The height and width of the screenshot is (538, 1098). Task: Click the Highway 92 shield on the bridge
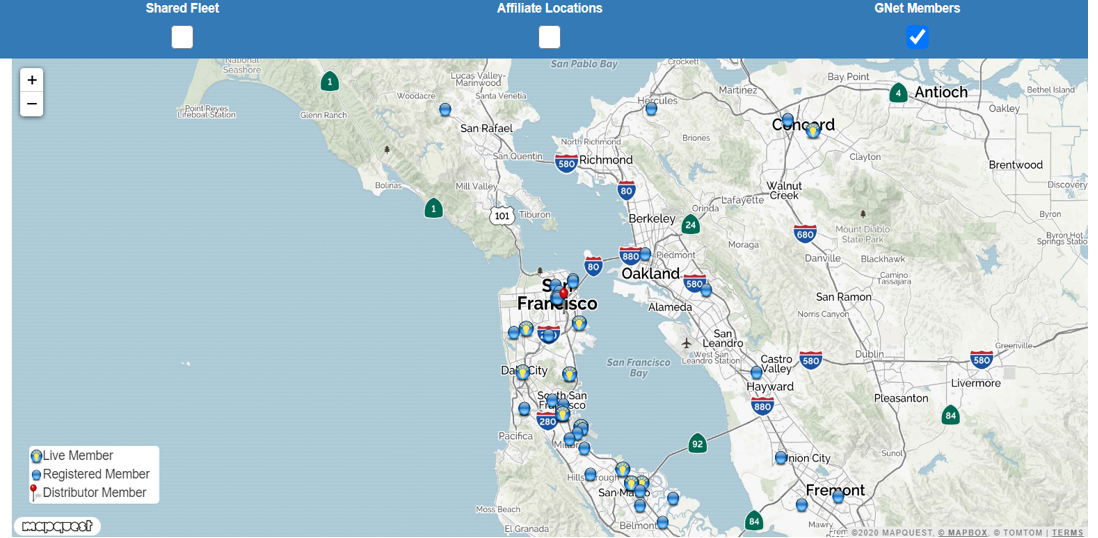[697, 443]
